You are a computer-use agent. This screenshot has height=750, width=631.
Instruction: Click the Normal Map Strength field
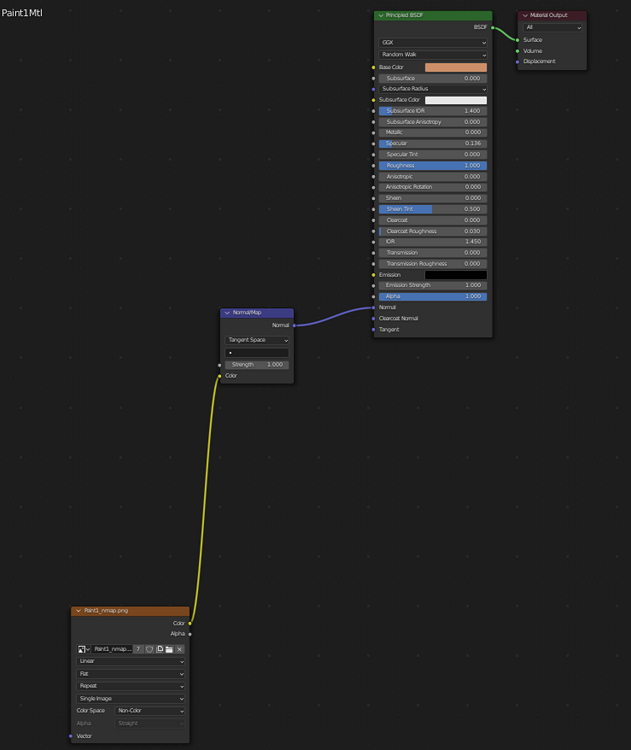coord(257,364)
